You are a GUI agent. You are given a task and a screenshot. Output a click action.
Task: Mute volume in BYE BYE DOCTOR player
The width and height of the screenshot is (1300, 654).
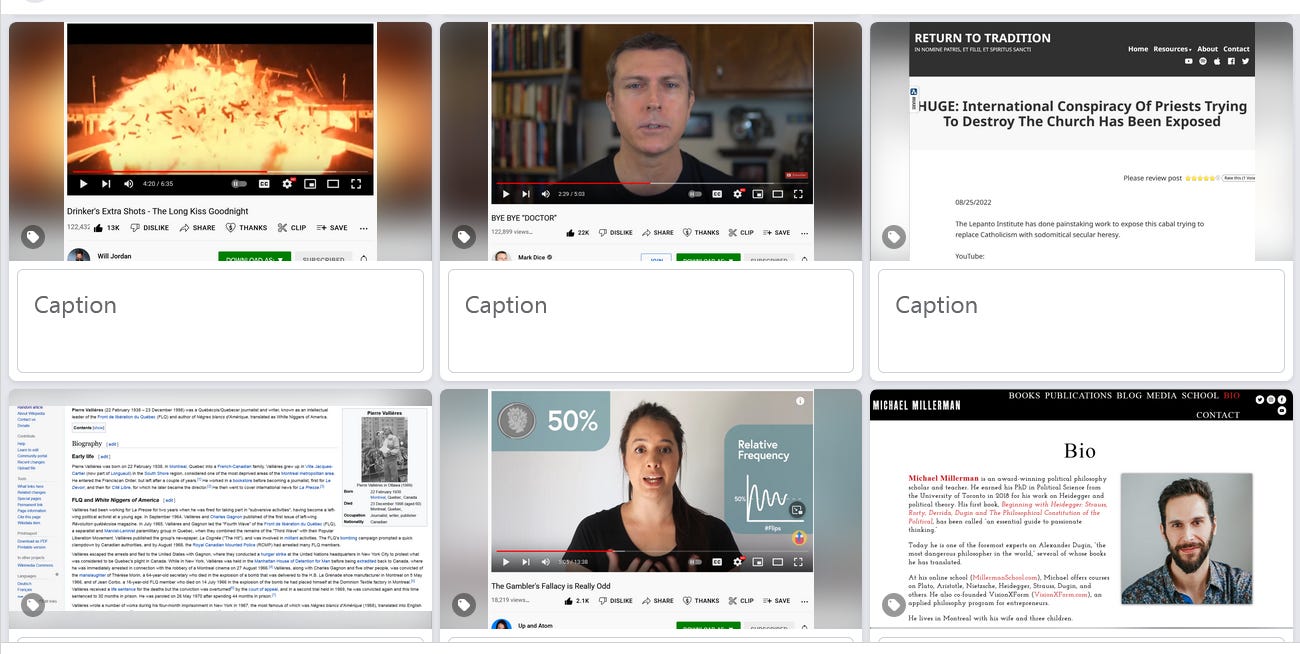(545, 194)
